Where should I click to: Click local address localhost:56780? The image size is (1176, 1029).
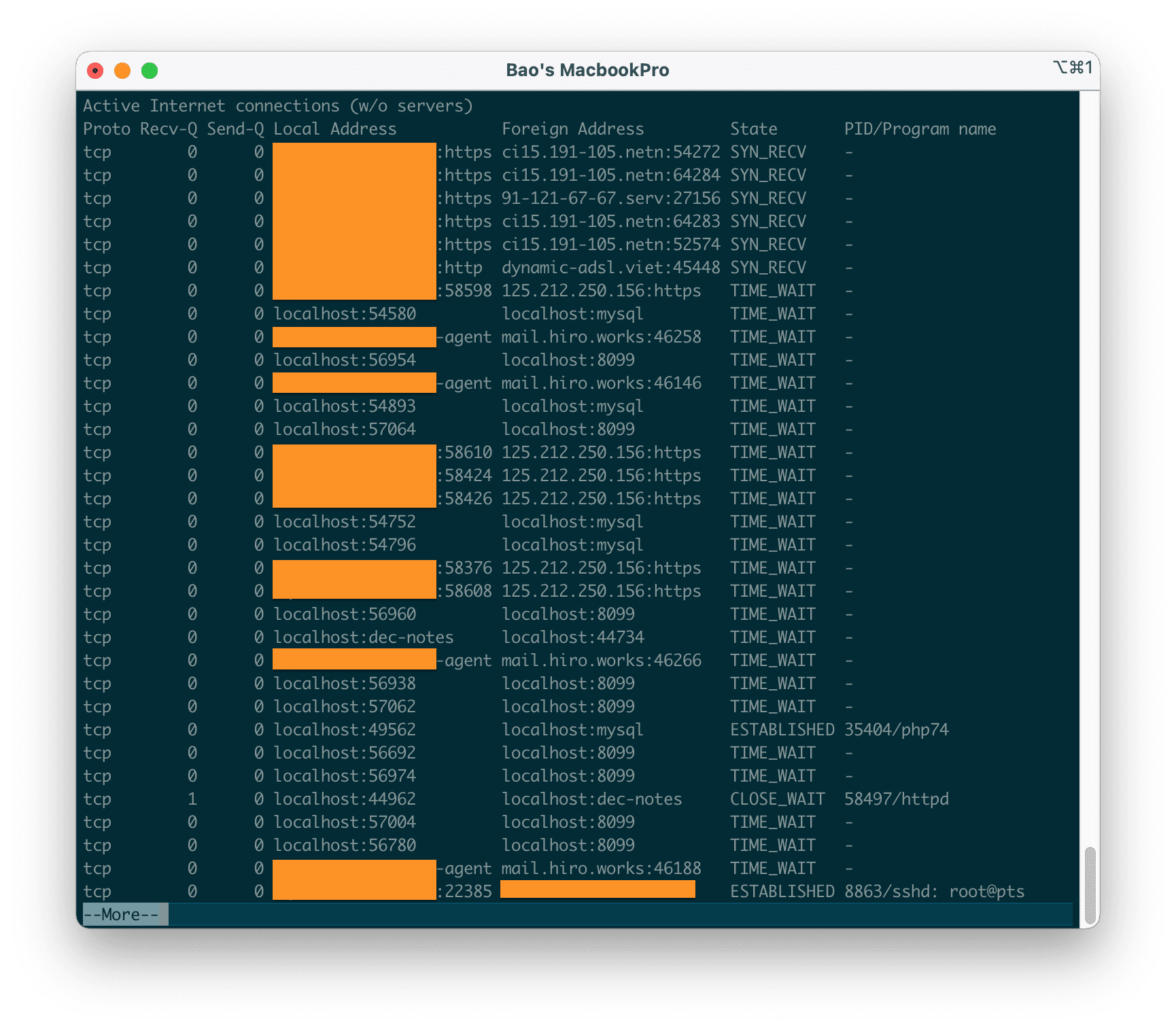[x=345, y=845]
